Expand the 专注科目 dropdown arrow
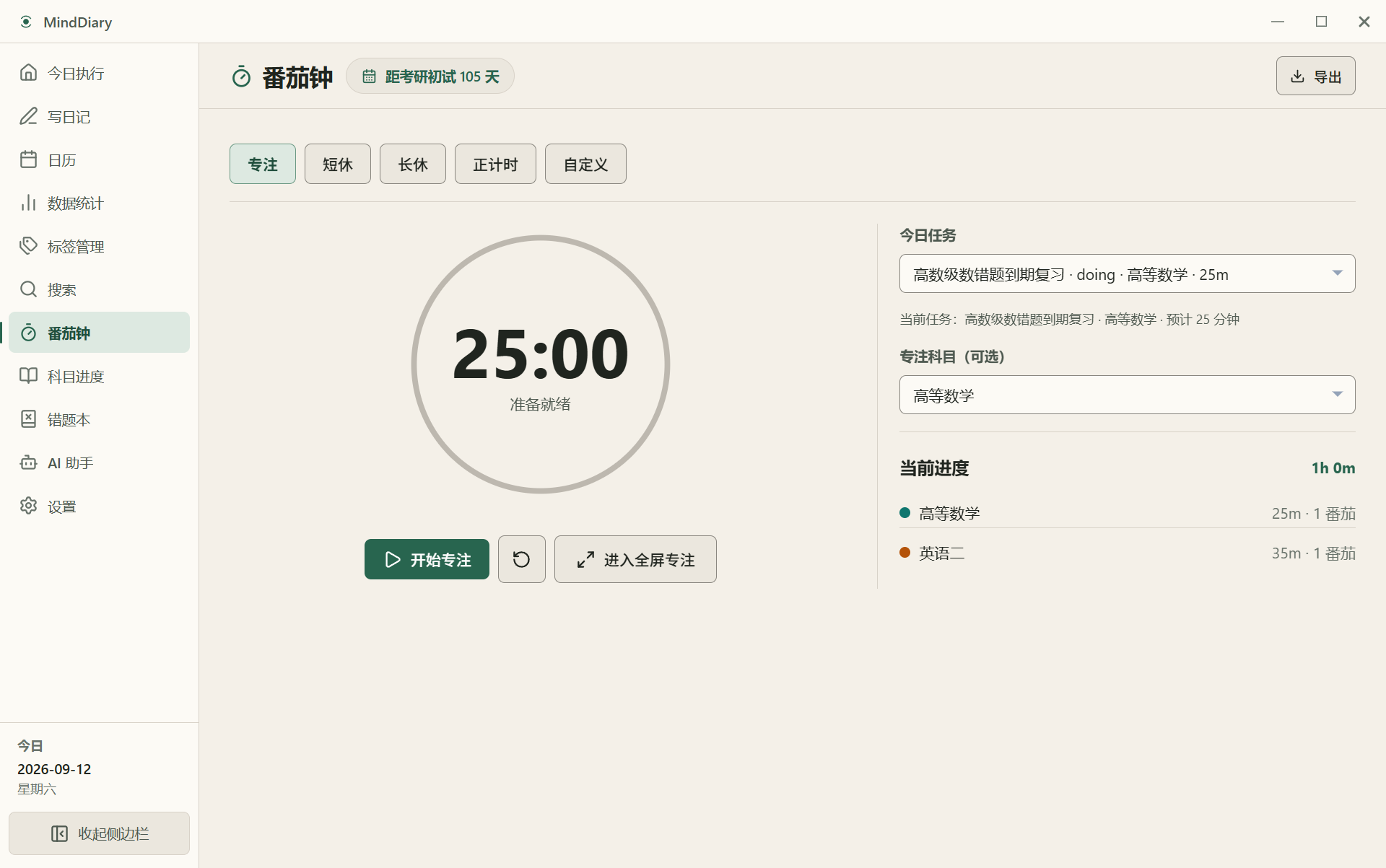1386x868 pixels. 1337,395
